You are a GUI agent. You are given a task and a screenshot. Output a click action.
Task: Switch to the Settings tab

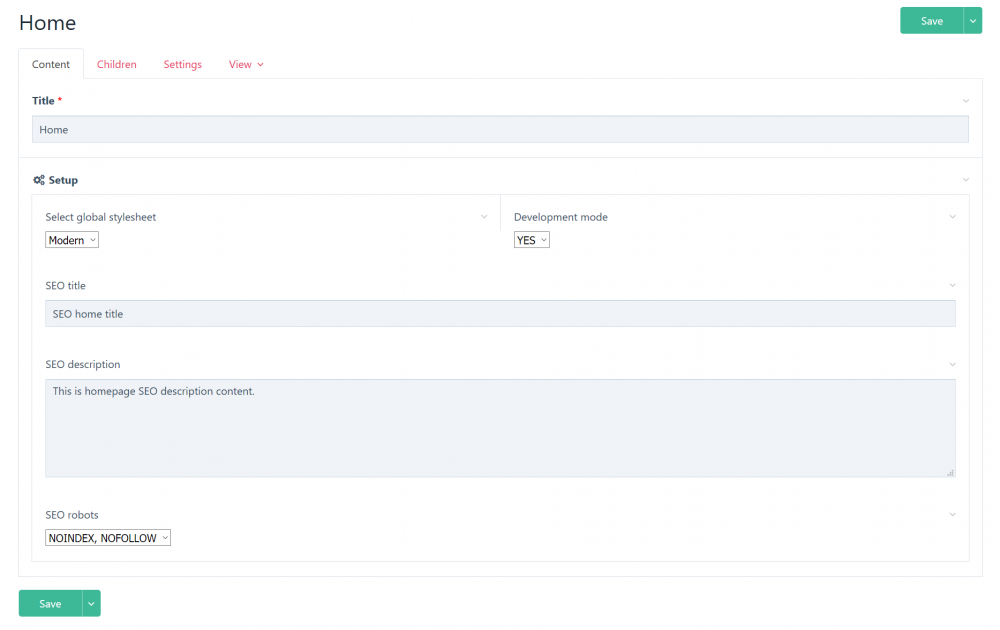[183, 64]
